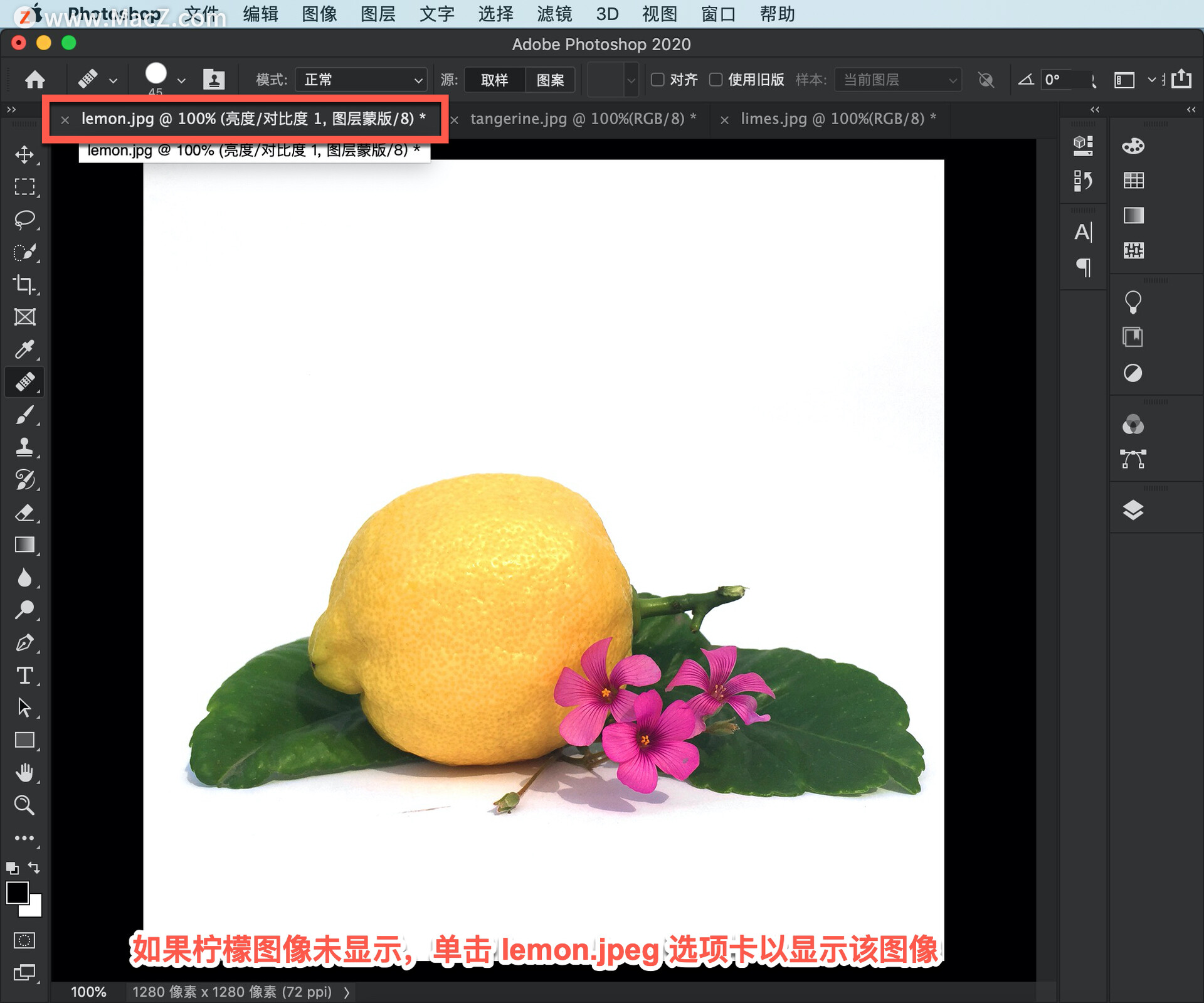
Task: Select the Lasso tool
Action: (24, 220)
